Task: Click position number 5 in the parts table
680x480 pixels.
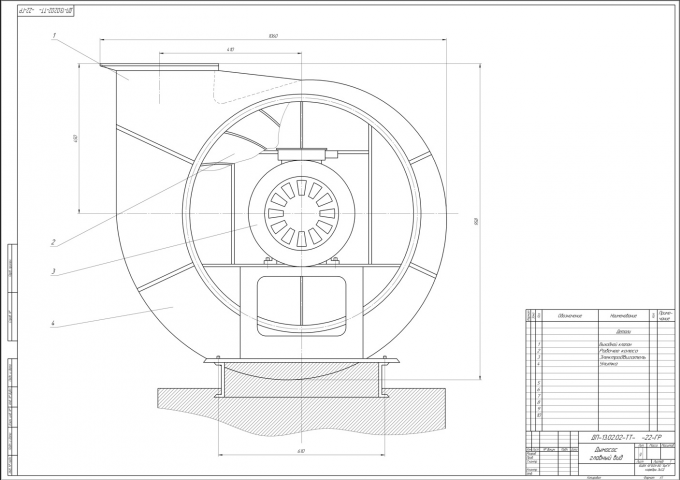Action: coord(539,383)
